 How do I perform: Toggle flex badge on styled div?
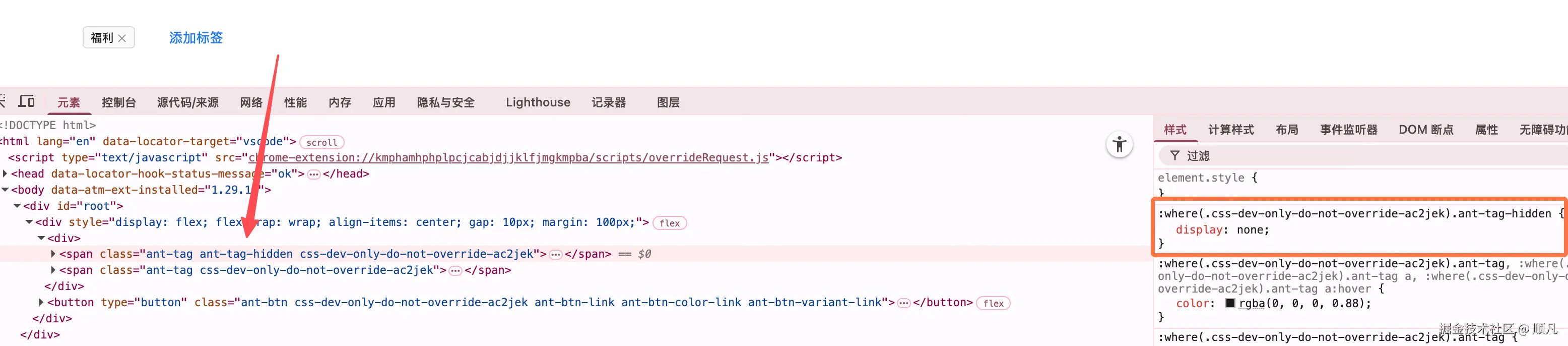coord(669,223)
